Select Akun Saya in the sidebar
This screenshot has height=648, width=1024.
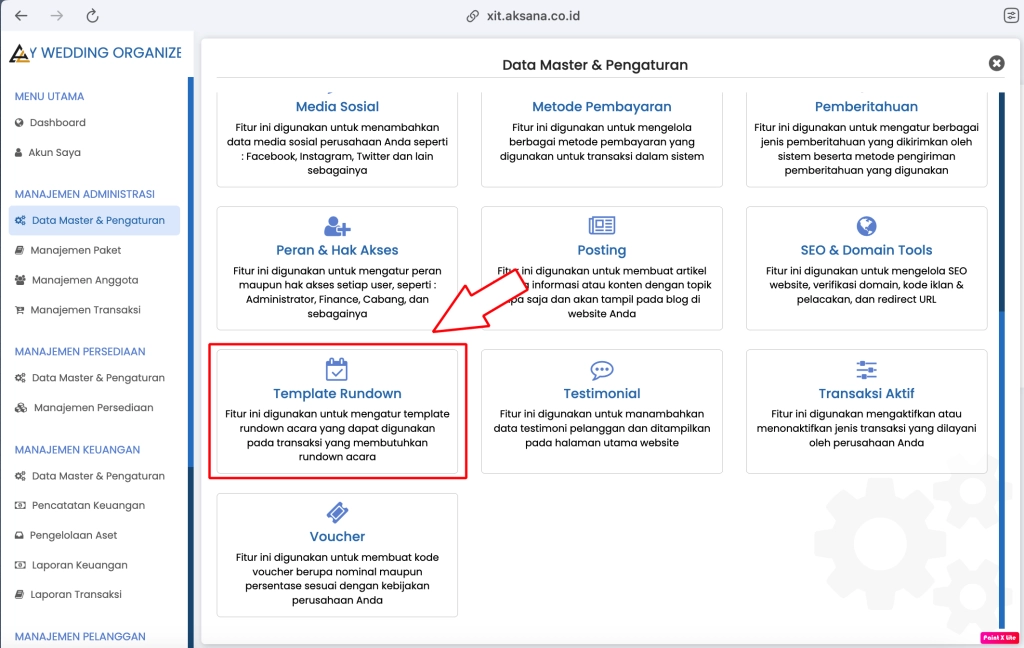coord(54,153)
